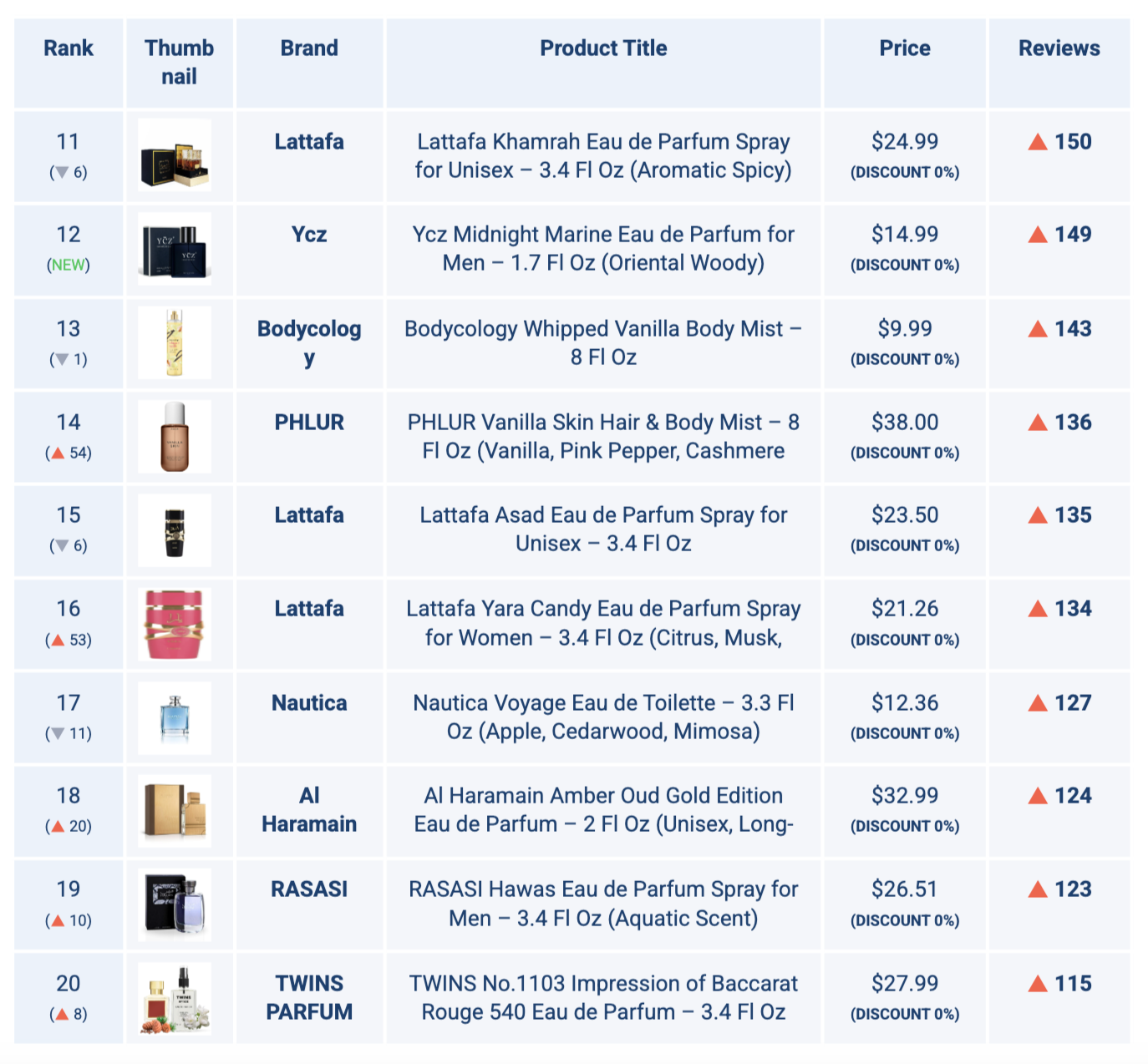Open the Nautica Voyage Eau de Toilette title
1148x1064 pixels.
(x=603, y=717)
